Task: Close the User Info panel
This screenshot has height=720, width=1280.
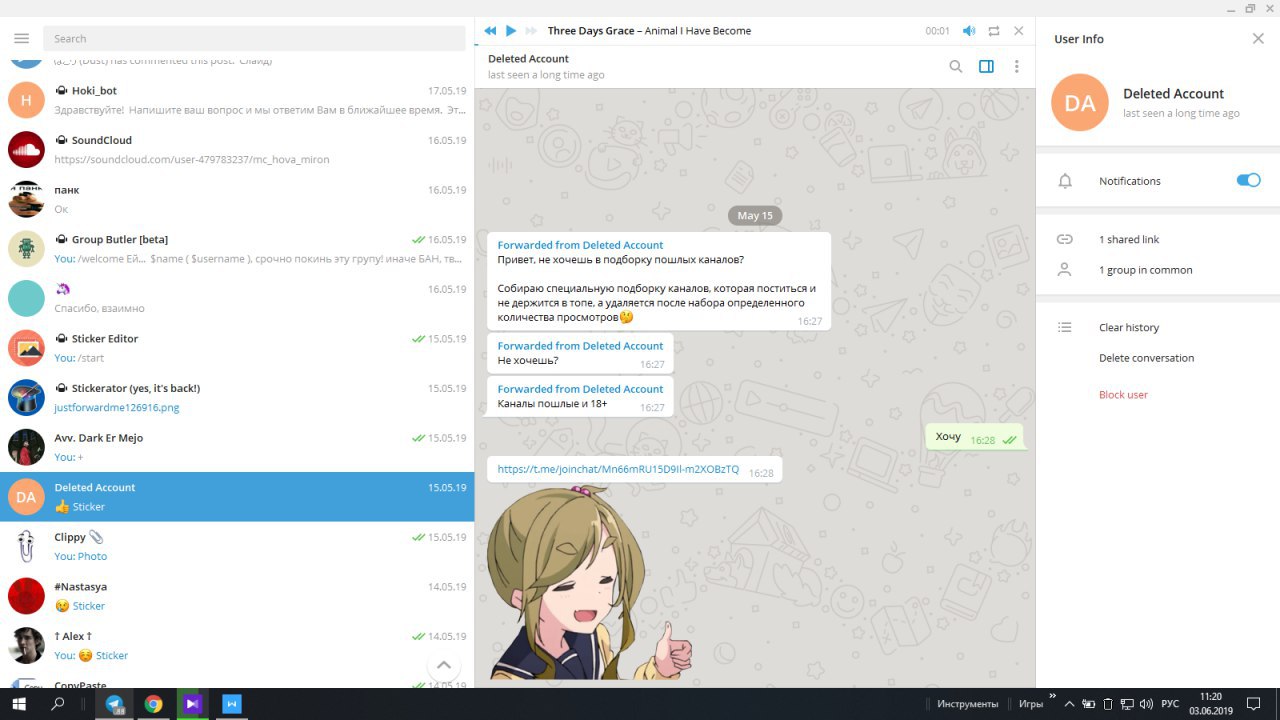Action: click(1258, 39)
